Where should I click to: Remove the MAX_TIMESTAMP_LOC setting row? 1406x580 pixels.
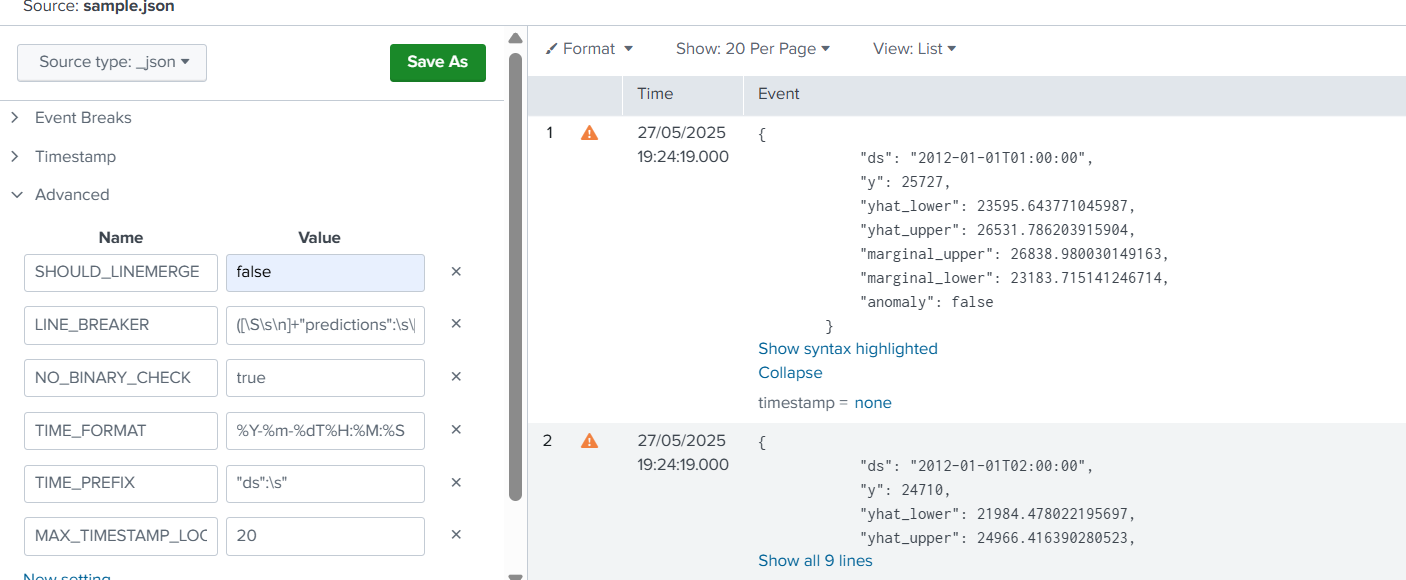pyautogui.click(x=456, y=536)
